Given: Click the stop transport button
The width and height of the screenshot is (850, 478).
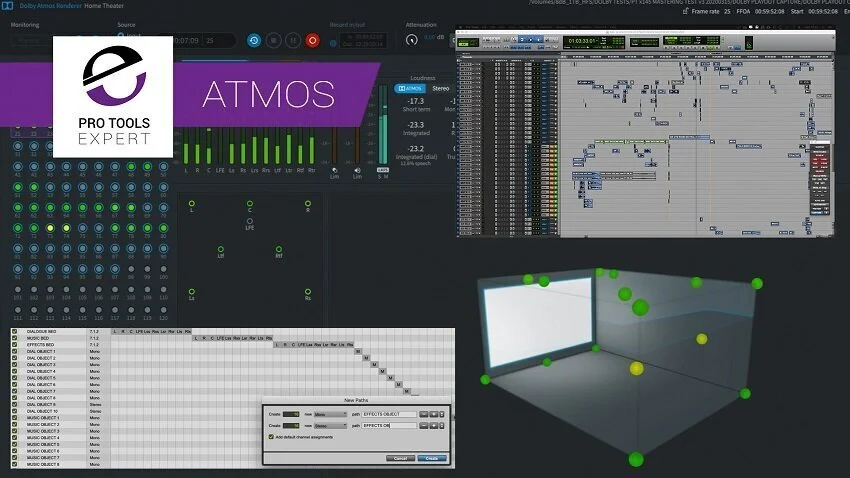Looking at the screenshot, I should point(273,40).
